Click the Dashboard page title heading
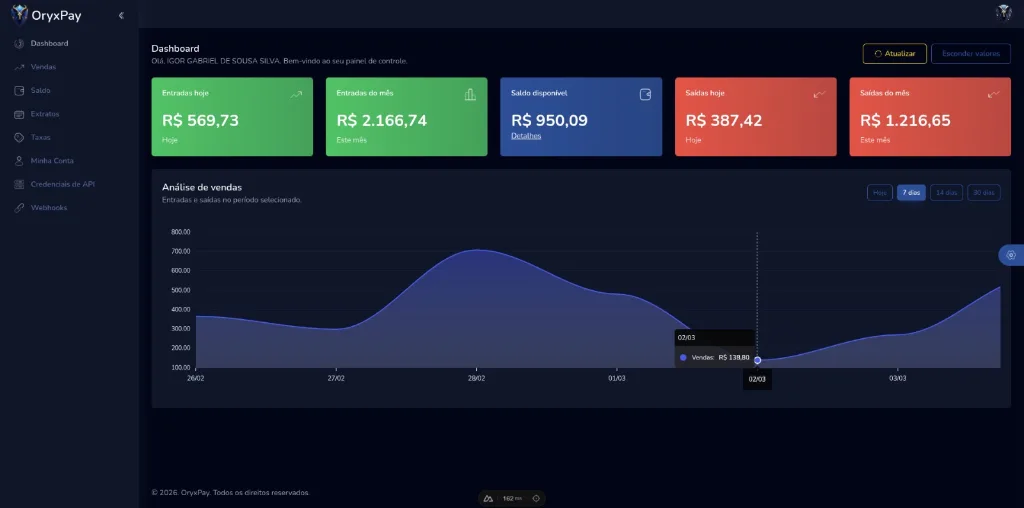 coord(175,48)
